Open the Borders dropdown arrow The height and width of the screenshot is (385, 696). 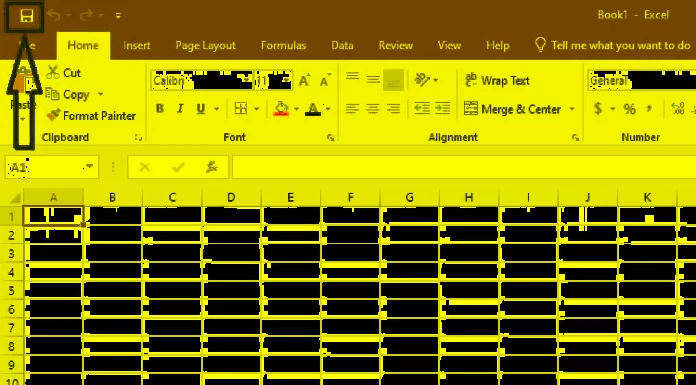click(257, 109)
